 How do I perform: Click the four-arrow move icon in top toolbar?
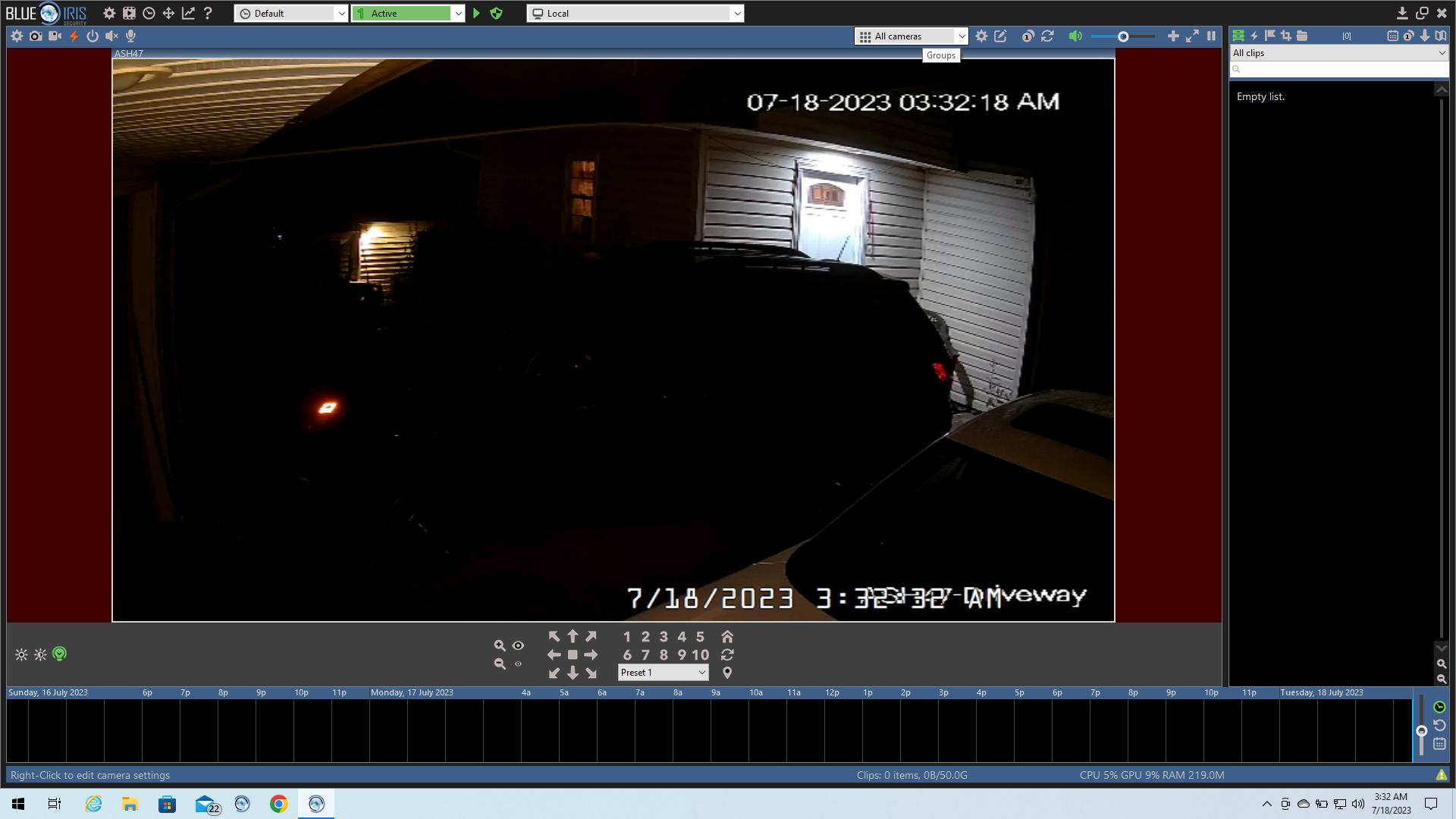(x=168, y=13)
